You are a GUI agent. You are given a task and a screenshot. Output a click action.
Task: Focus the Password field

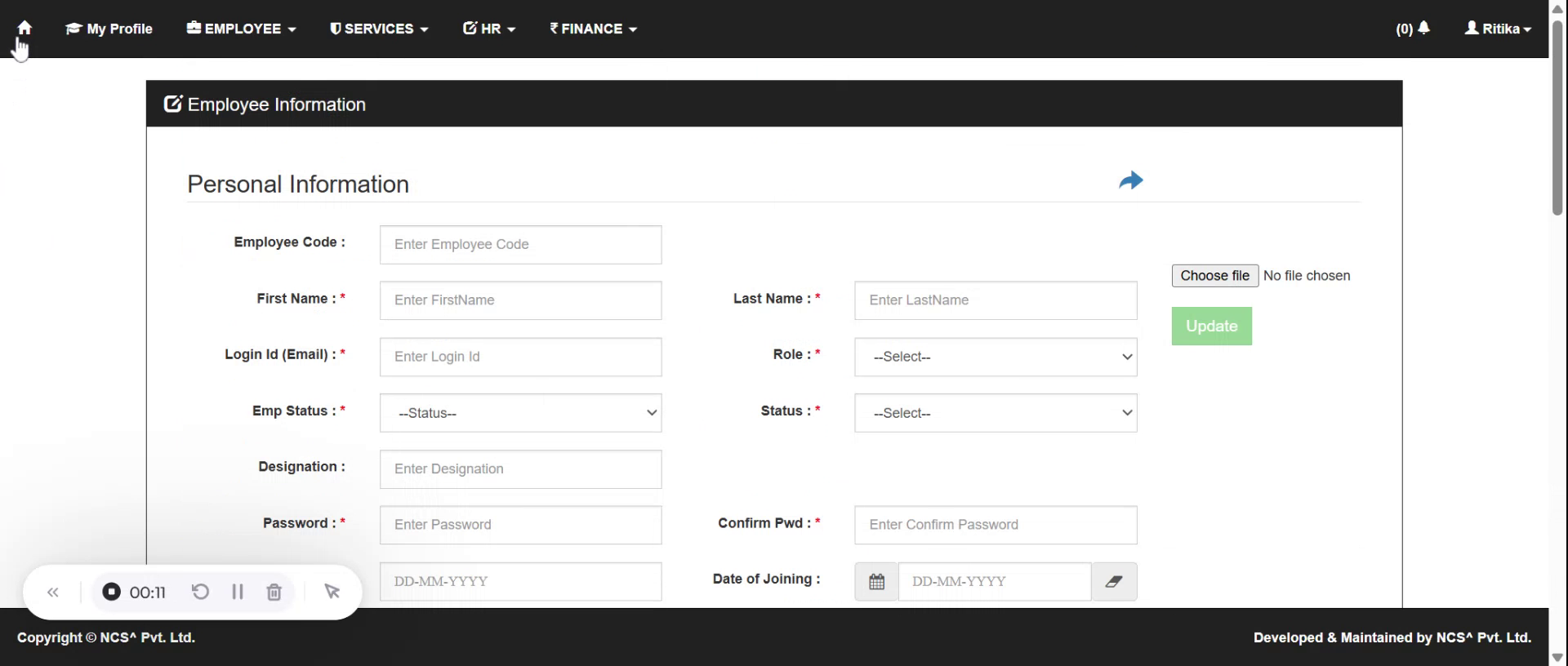(520, 525)
